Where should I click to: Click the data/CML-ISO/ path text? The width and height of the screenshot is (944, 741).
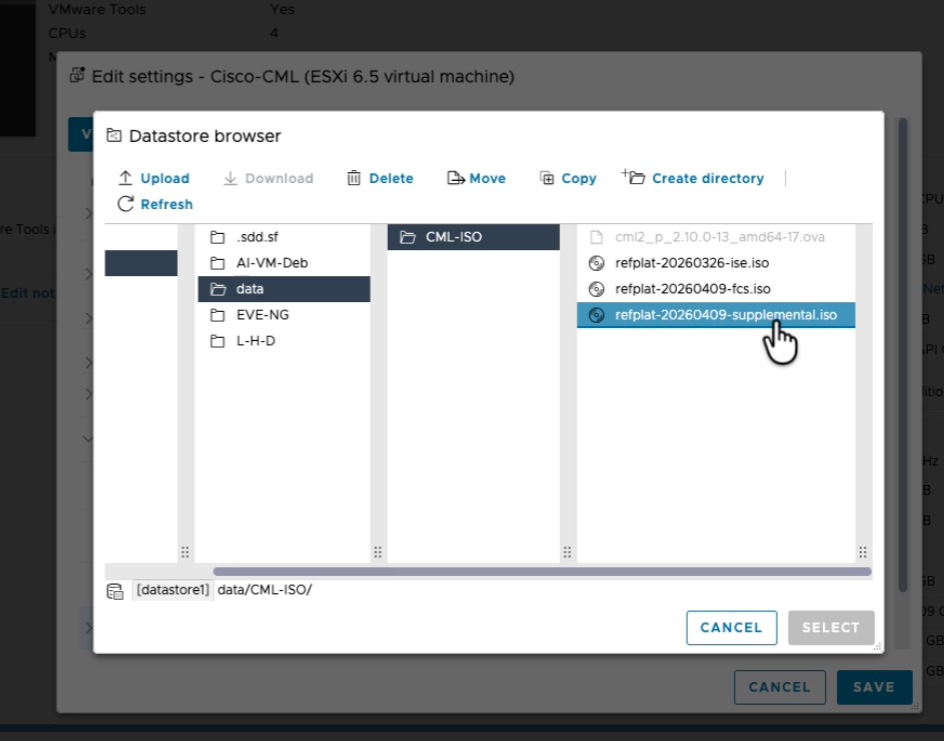click(x=264, y=590)
